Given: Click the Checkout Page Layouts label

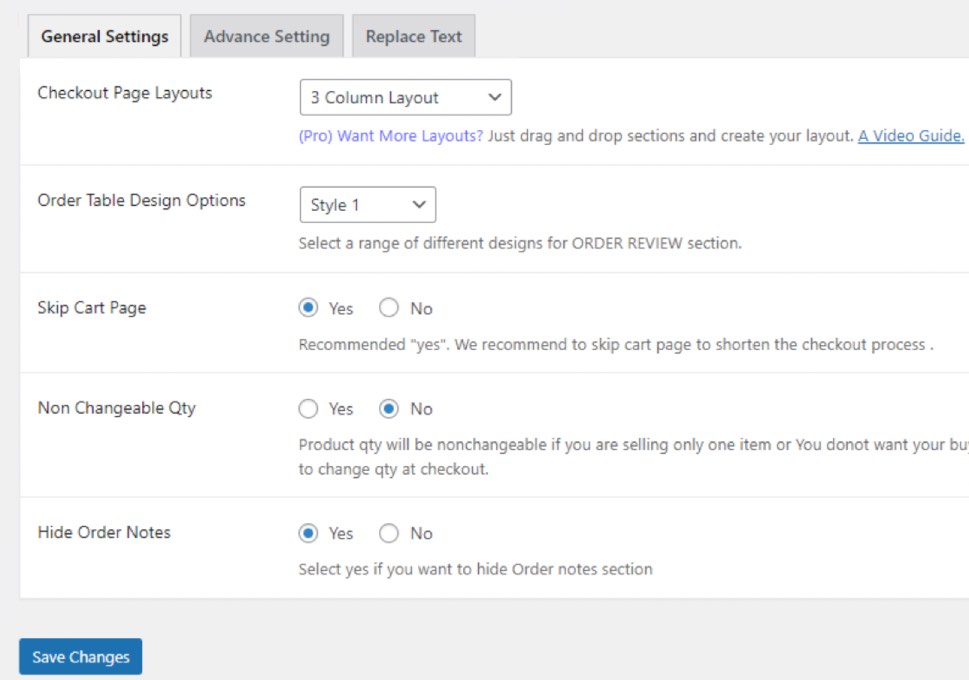Looking at the screenshot, I should 125,93.
